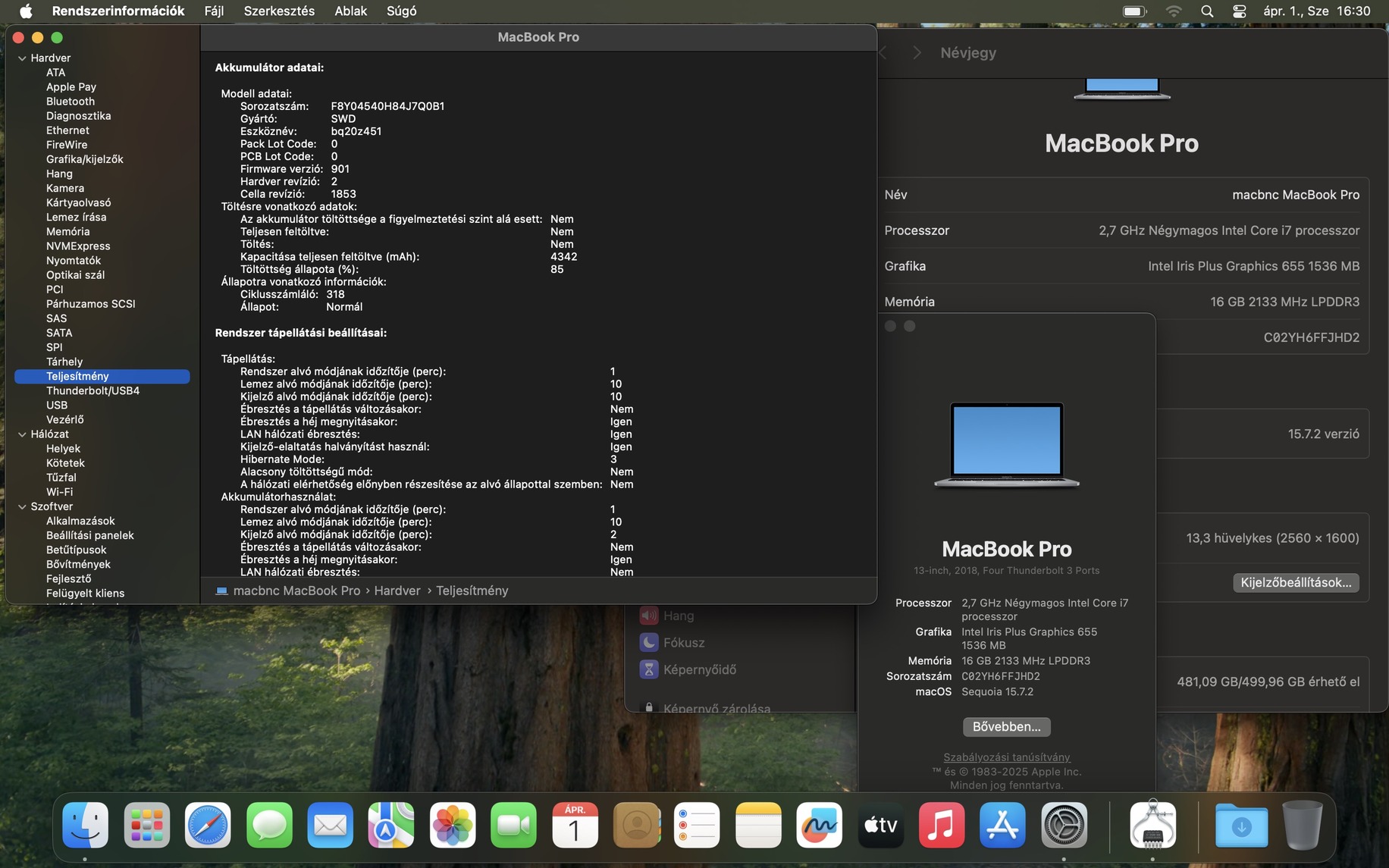1389x868 pixels.
Task: Click Hardver in the bottom path bar
Action: click(x=397, y=591)
